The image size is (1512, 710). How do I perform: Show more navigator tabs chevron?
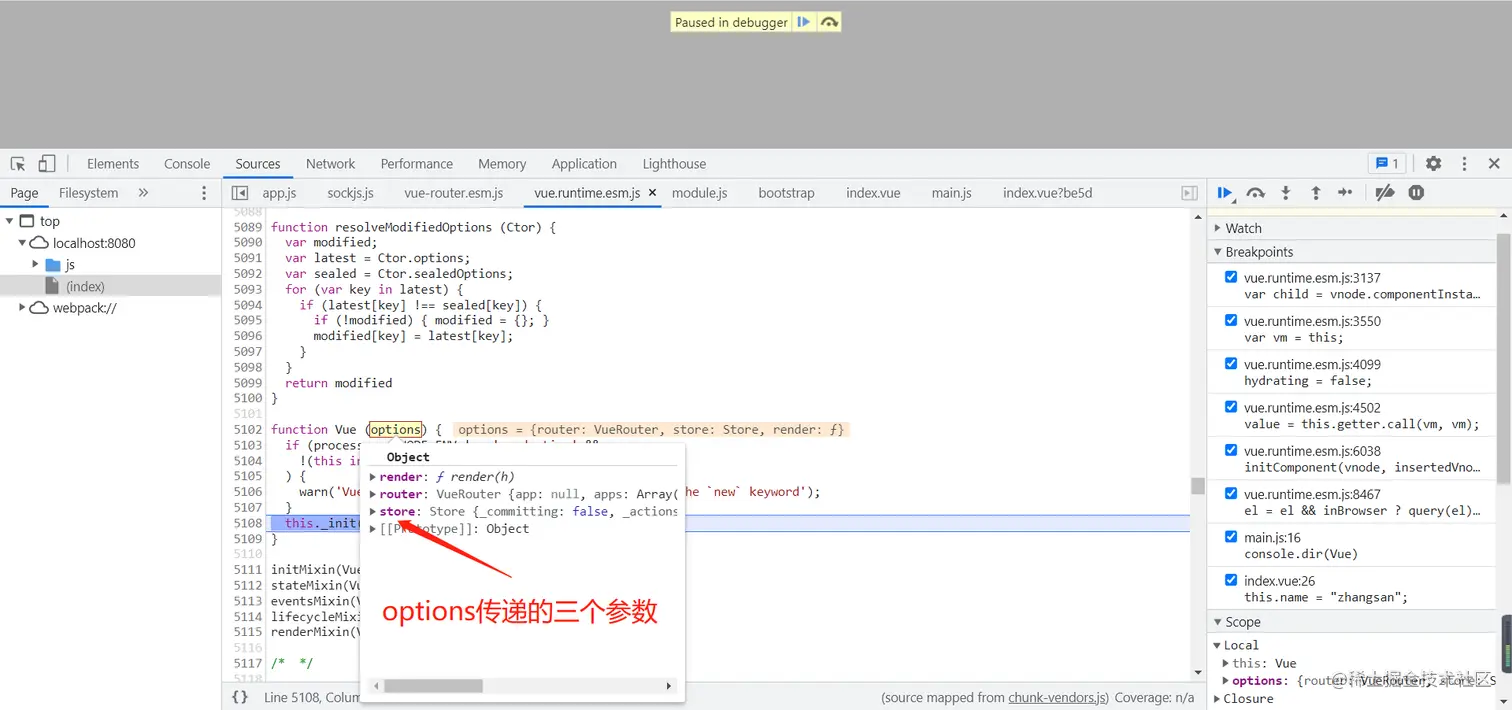click(143, 193)
